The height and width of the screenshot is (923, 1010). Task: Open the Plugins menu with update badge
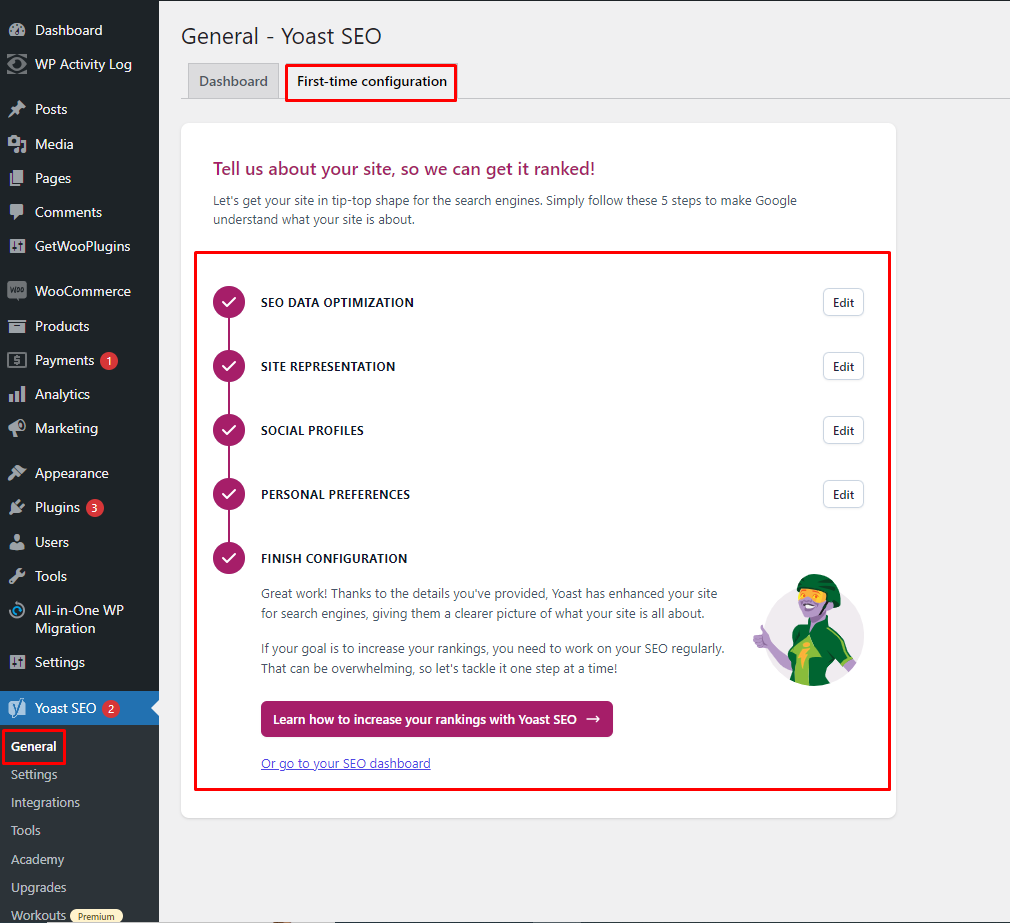[57, 507]
